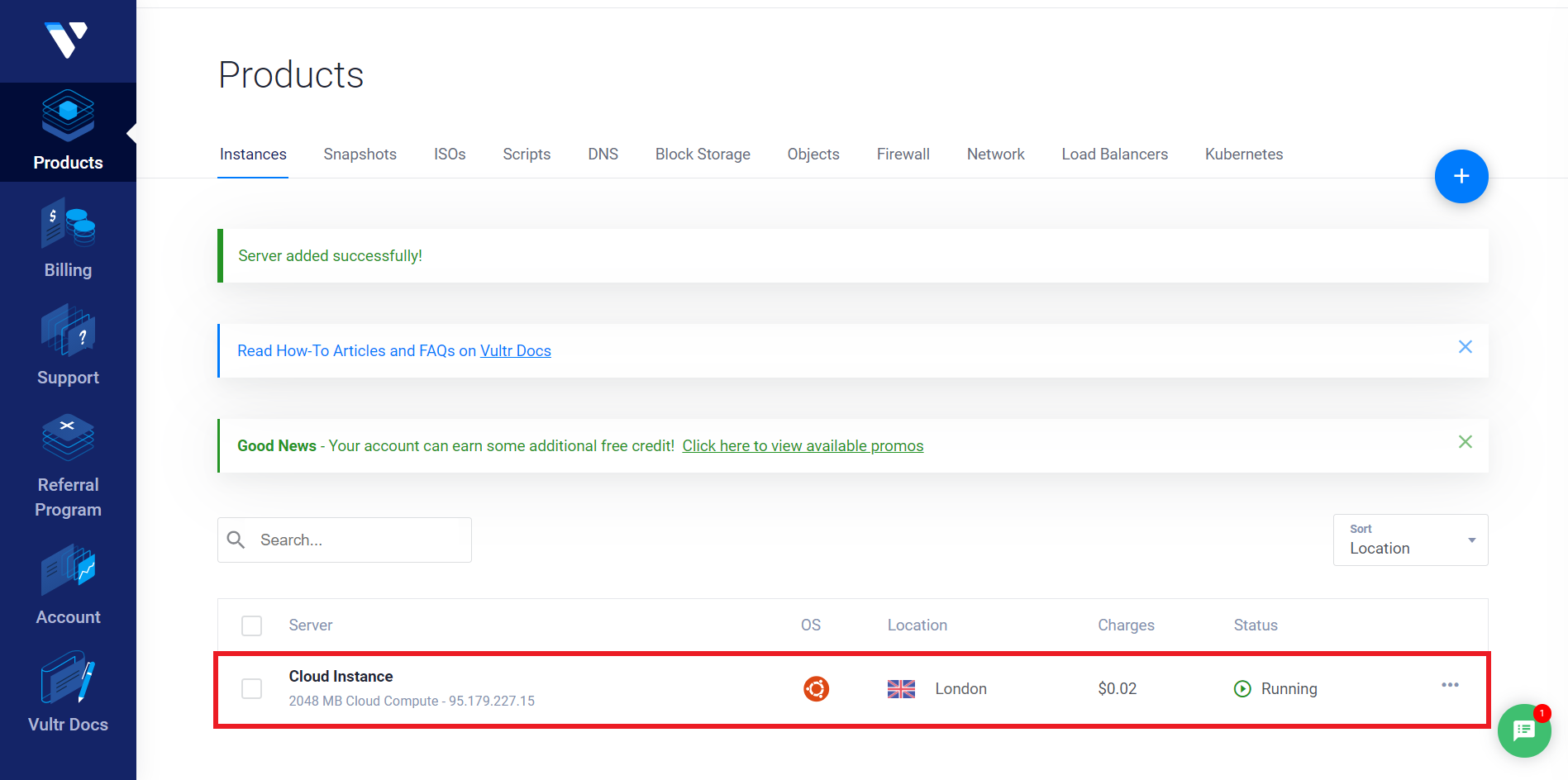Open the Support sidebar section
This screenshot has width=1568, height=780.
[x=68, y=347]
